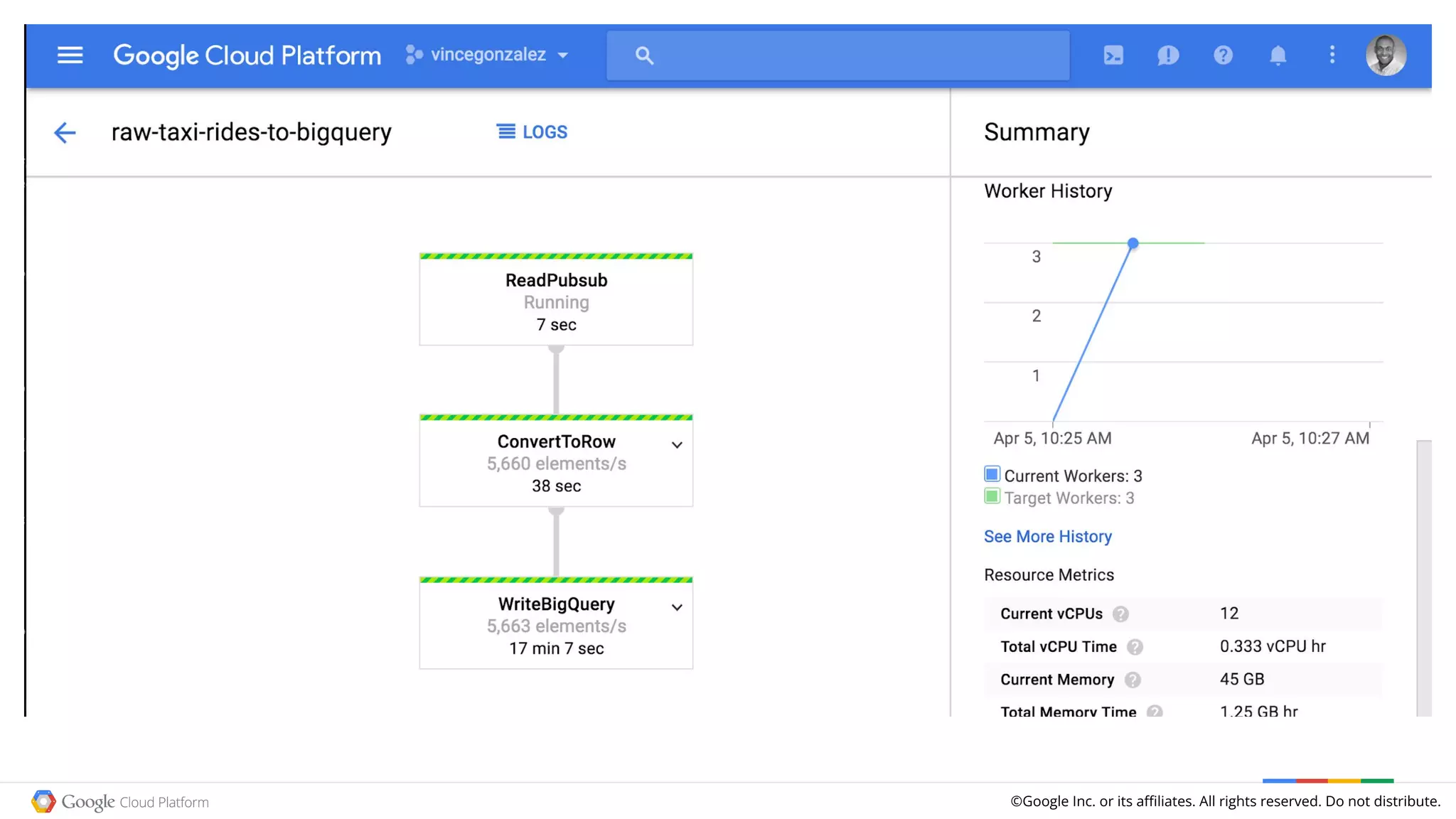Open notifications bell
This screenshot has width=1456, height=819.
click(x=1278, y=55)
